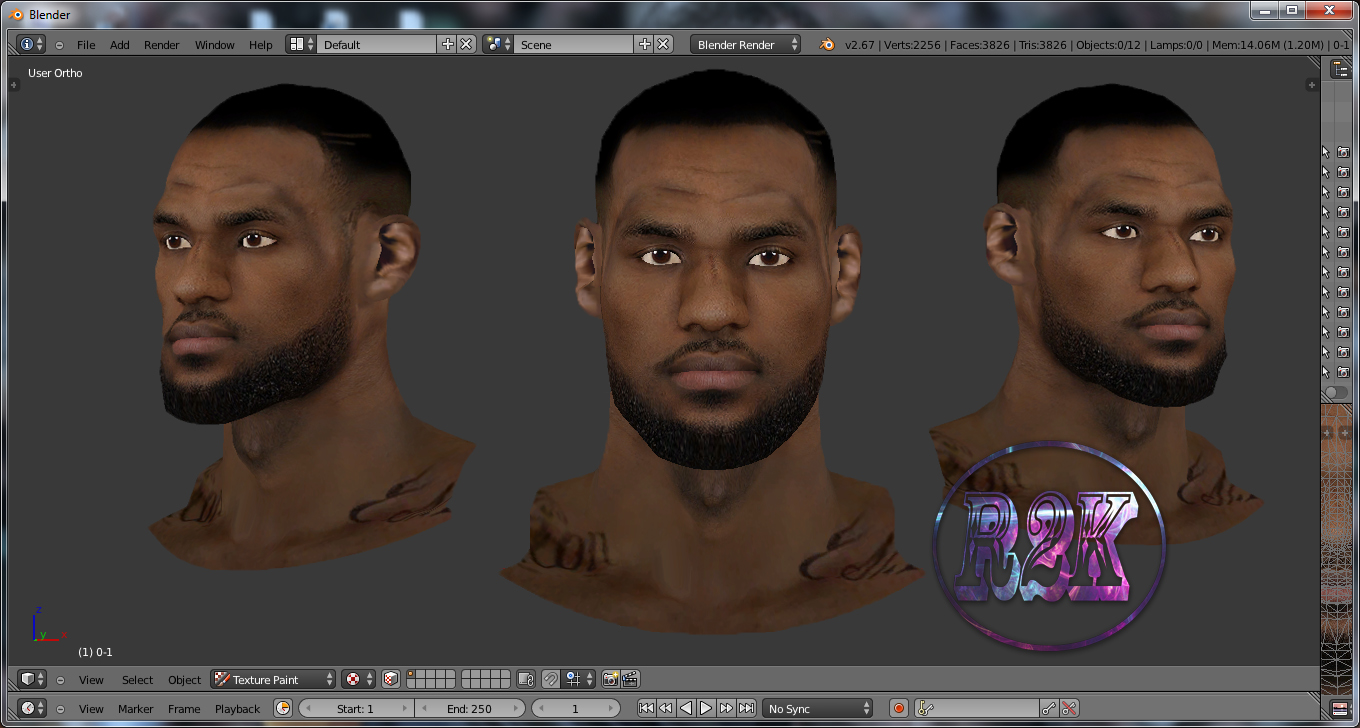Image resolution: width=1360 pixels, height=728 pixels.
Task: Open the Render menu
Action: tap(161, 44)
